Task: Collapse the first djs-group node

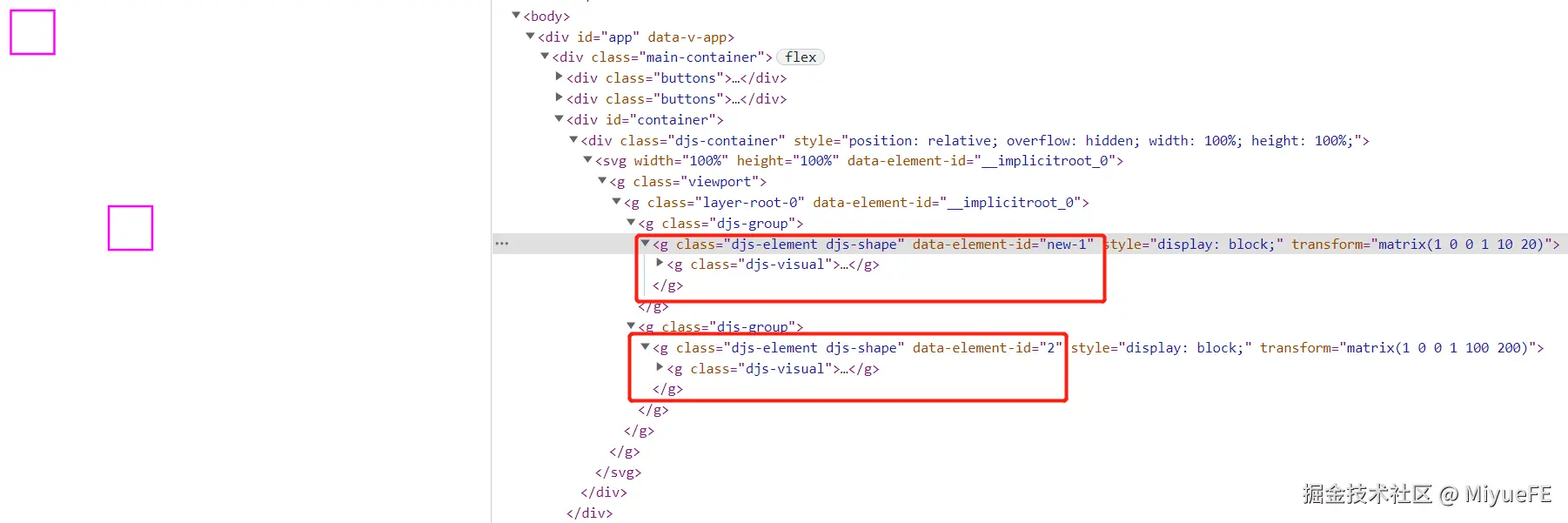Action: click(631, 223)
